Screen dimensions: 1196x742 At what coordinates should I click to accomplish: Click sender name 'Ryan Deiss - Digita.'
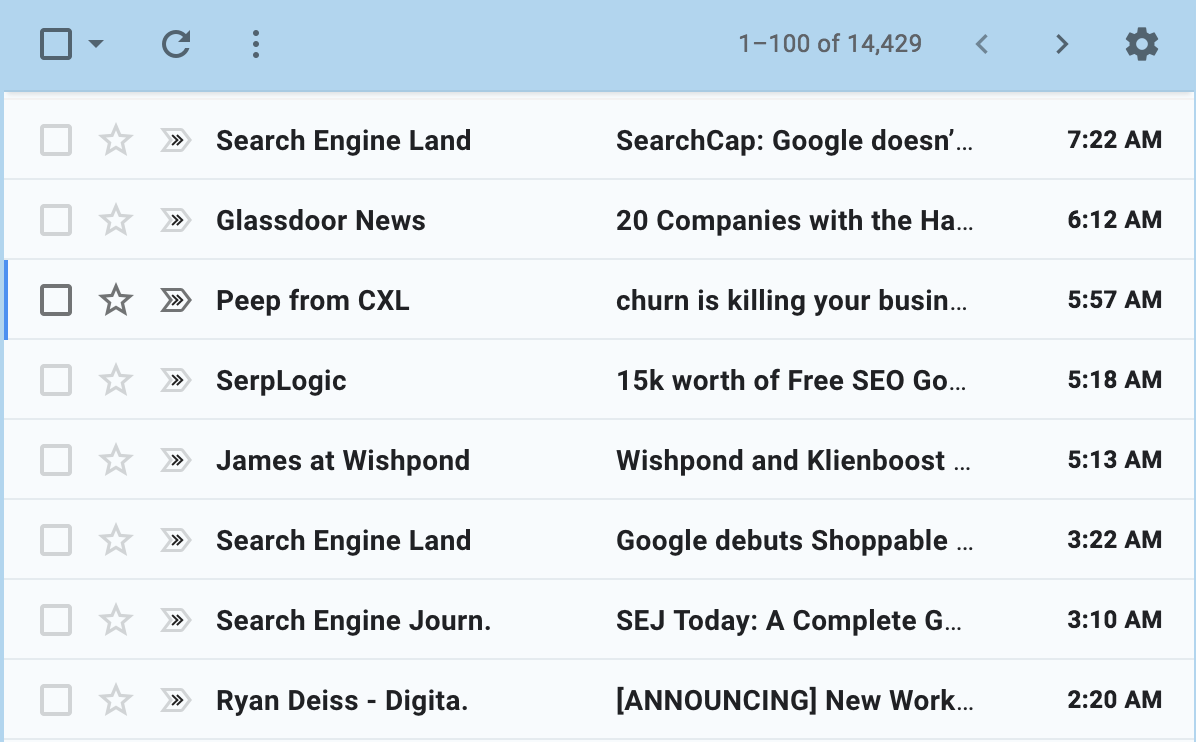(x=342, y=701)
